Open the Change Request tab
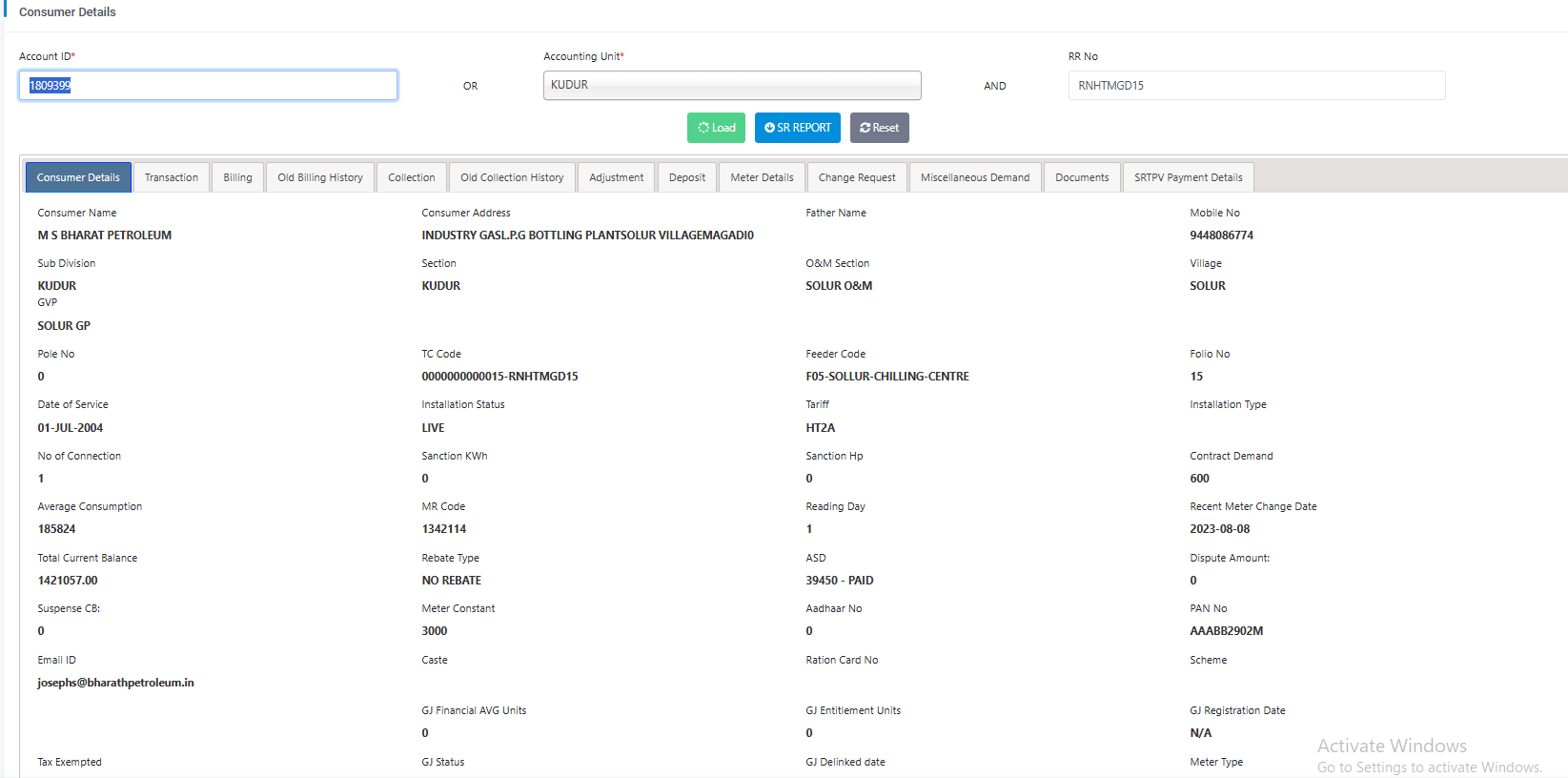This screenshot has width=1568, height=778. (857, 177)
